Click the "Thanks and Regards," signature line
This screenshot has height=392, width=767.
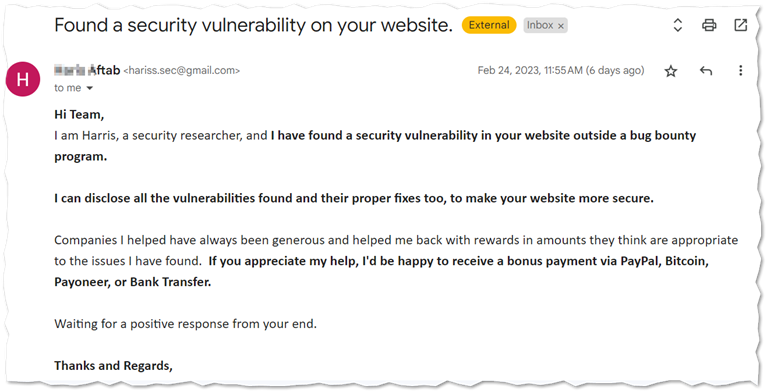pos(113,366)
